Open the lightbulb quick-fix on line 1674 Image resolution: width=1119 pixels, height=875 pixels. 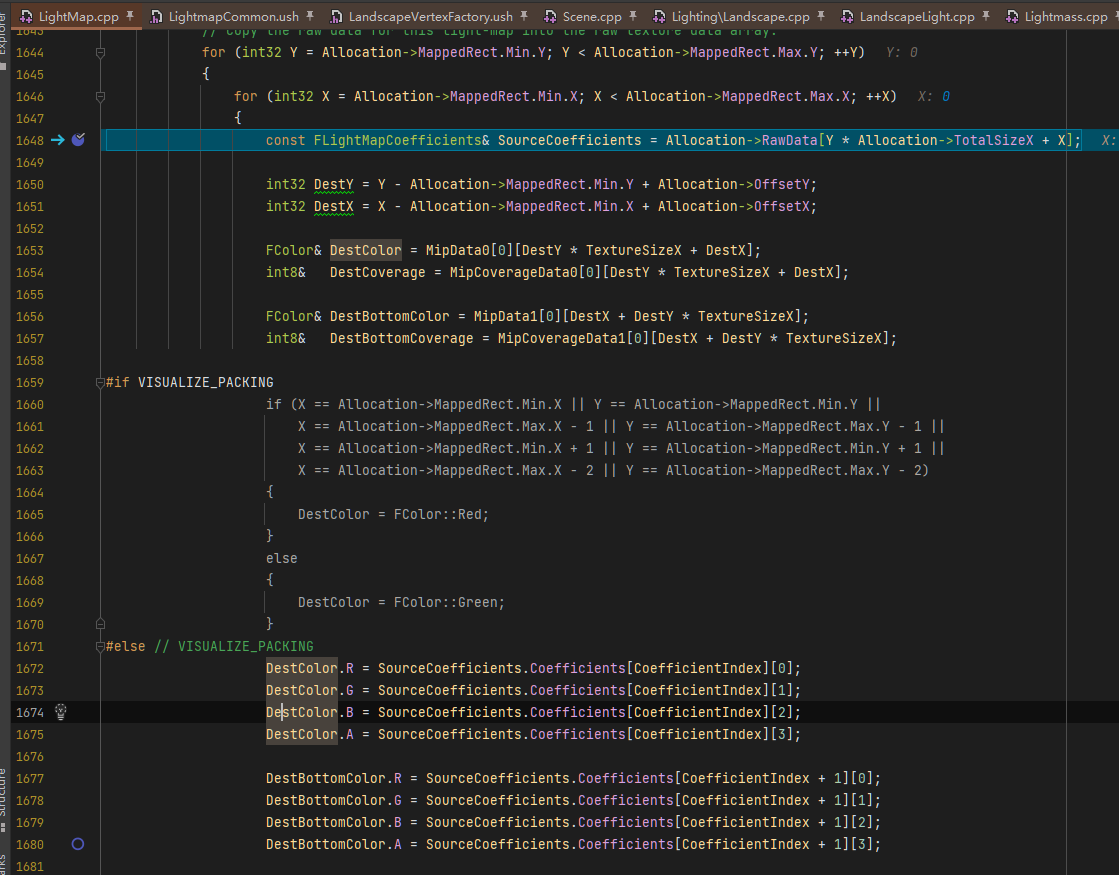(x=61, y=712)
